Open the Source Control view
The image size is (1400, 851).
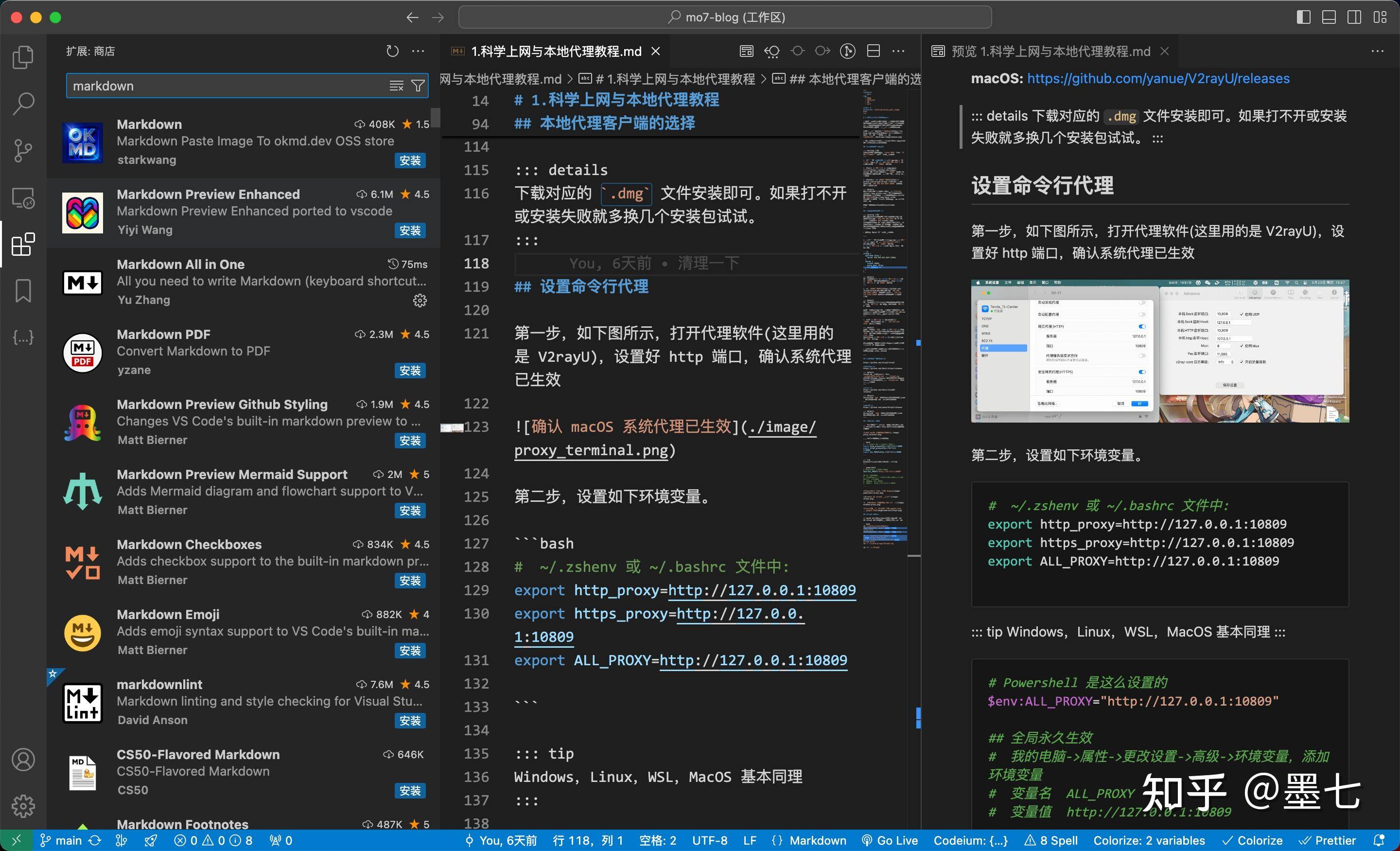click(x=23, y=151)
